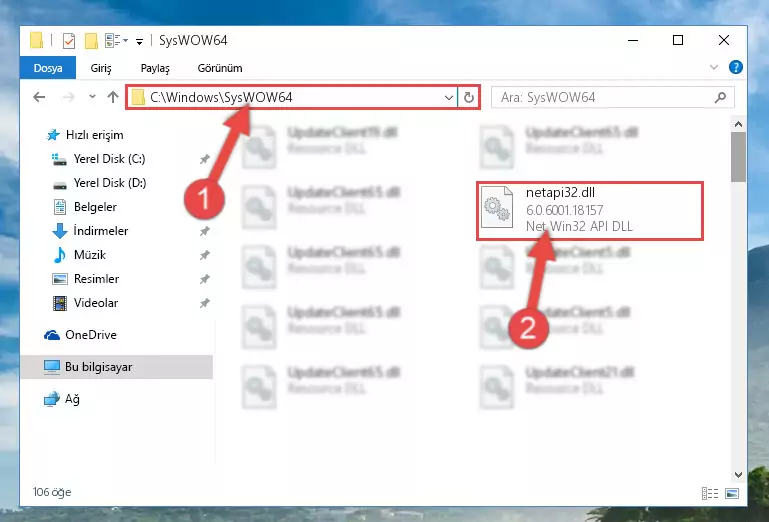Go up one folder level arrow
This screenshot has height=522, width=769.
pyautogui.click(x=113, y=97)
